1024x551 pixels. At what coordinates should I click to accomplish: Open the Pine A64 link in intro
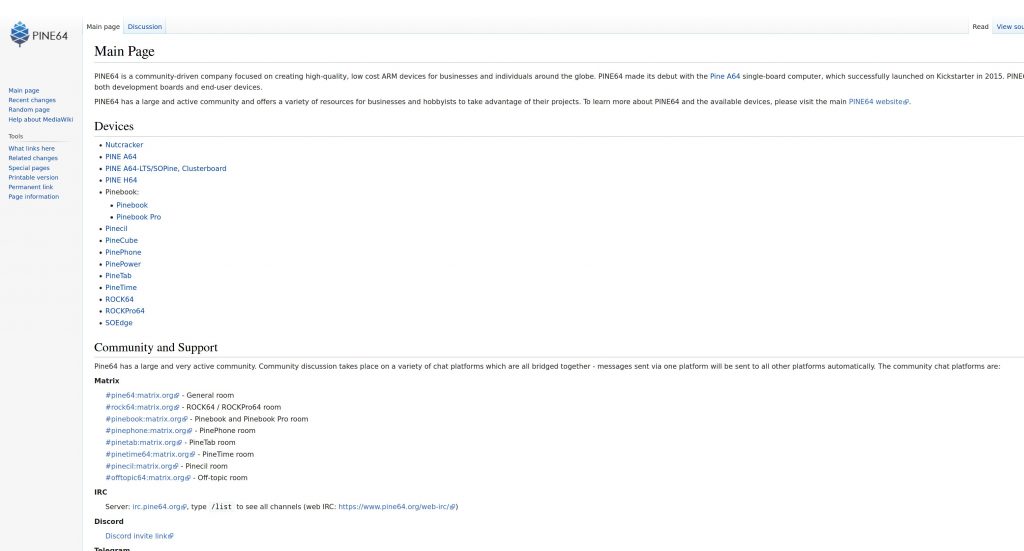pyautogui.click(x=725, y=76)
